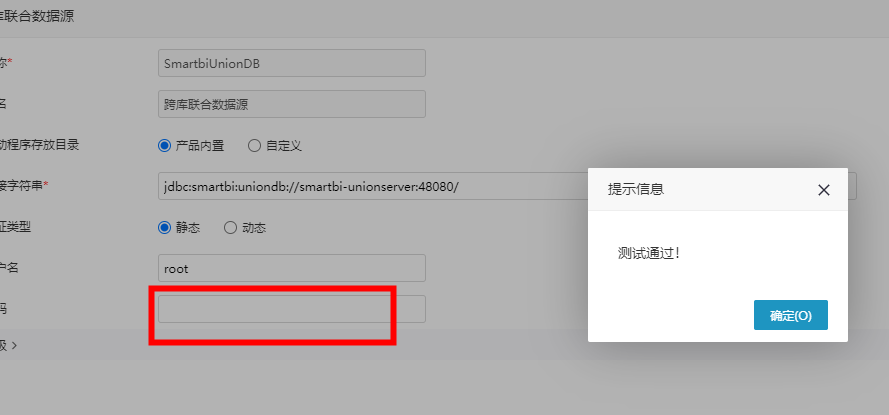Choose the 自定义 driver directory option

pyautogui.click(x=255, y=146)
